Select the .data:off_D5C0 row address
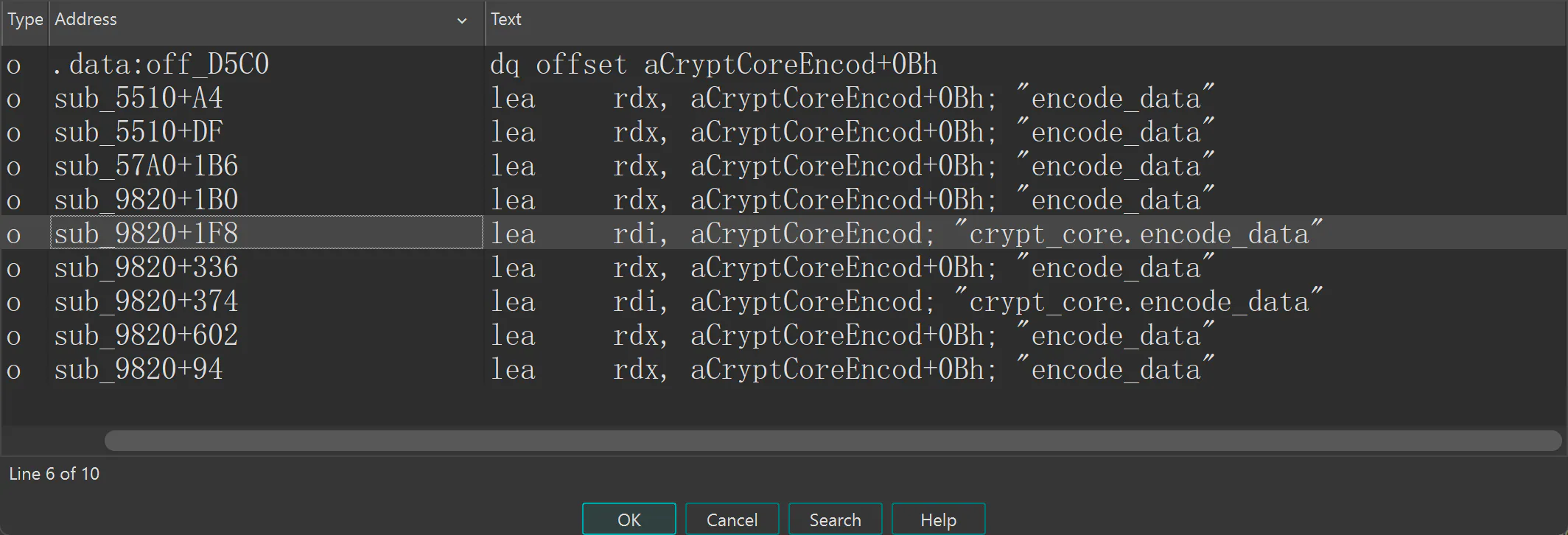The image size is (1568, 535). click(x=161, y=65)
